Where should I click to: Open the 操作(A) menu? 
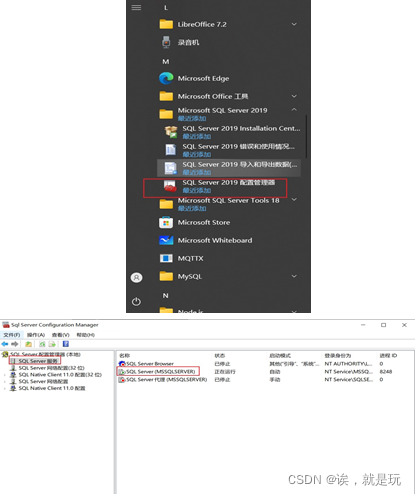36,335
